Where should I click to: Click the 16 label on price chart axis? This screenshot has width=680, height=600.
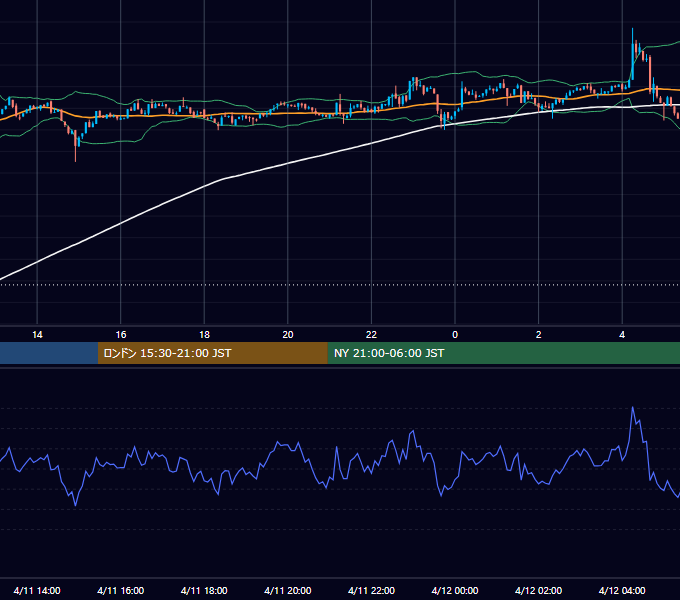(x=121, y=335)
